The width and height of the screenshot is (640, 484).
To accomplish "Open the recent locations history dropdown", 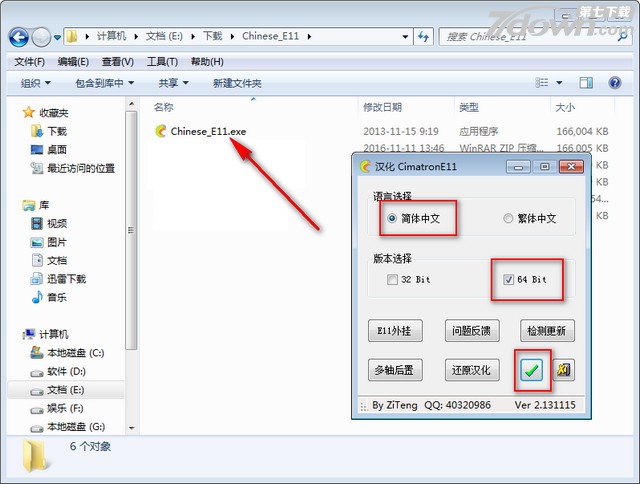I will (x=57, y=38).
